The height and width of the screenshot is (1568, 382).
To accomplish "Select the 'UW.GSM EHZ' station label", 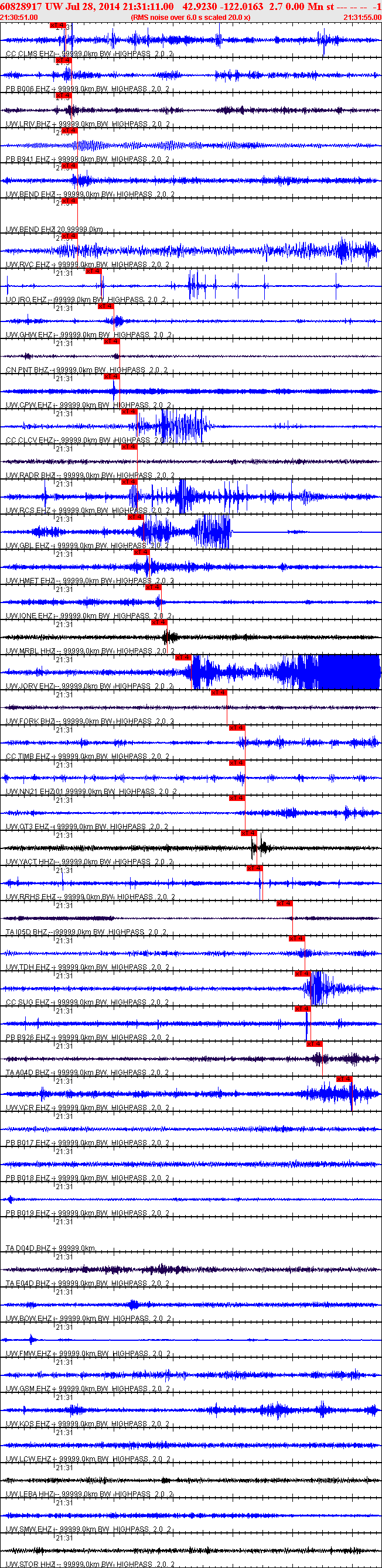I will tap(28, 1389).
